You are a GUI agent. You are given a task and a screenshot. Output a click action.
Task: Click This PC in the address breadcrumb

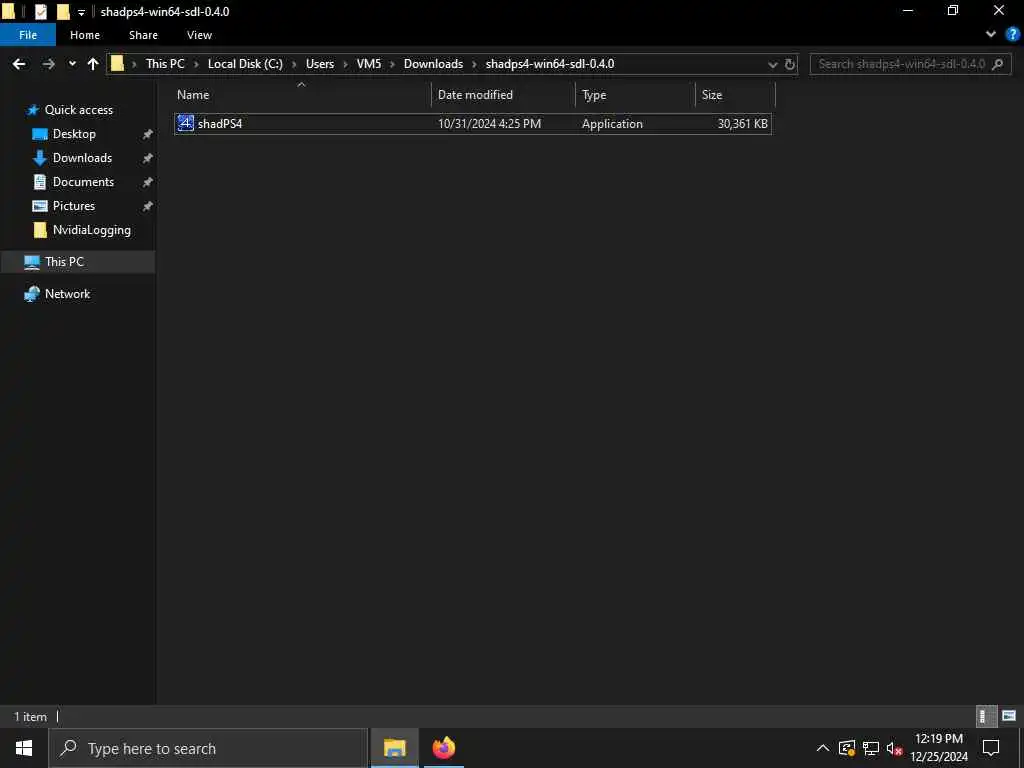(x=165, y=64)
